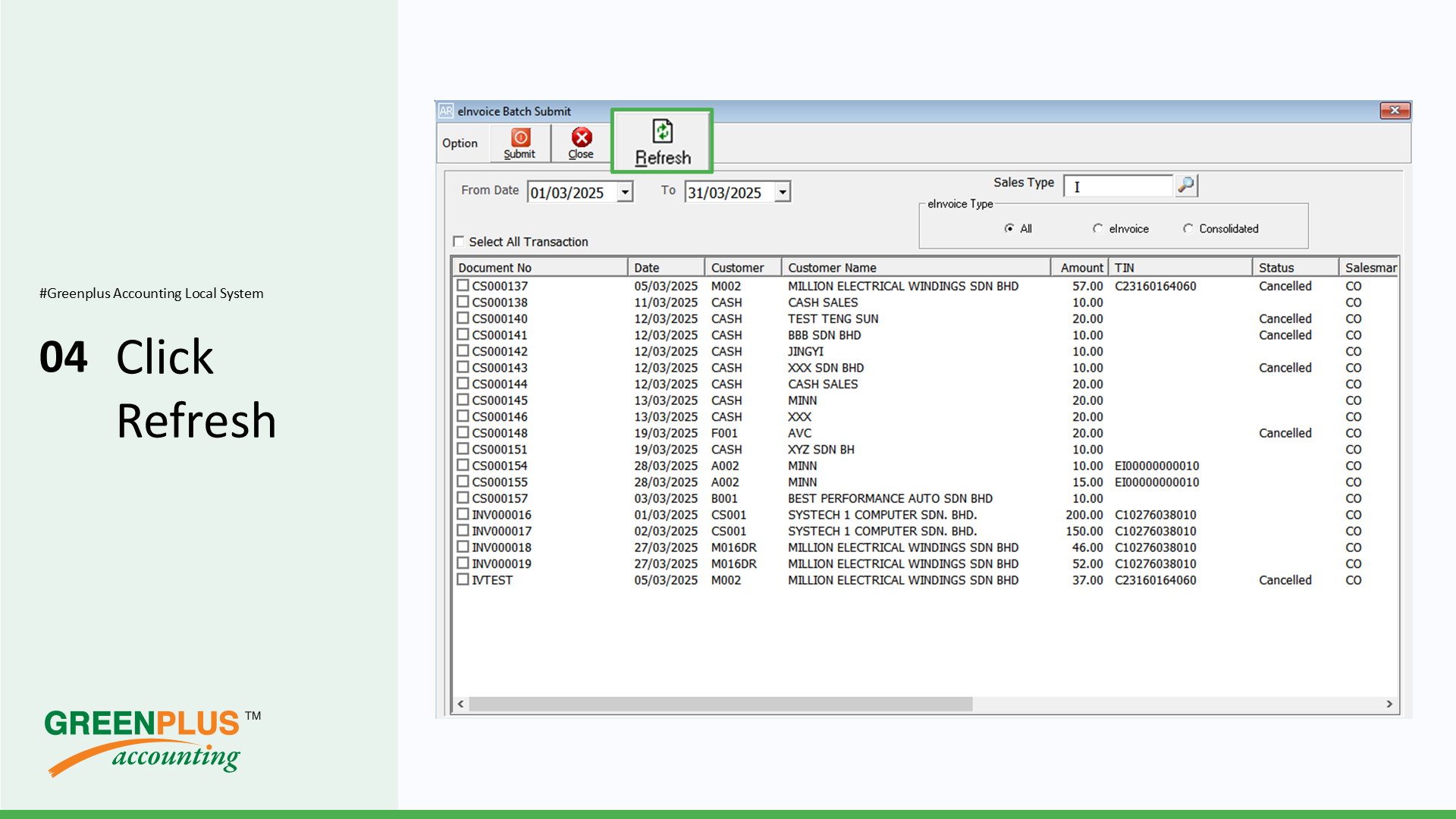Click the AR window title icon

tap(446, 111)
